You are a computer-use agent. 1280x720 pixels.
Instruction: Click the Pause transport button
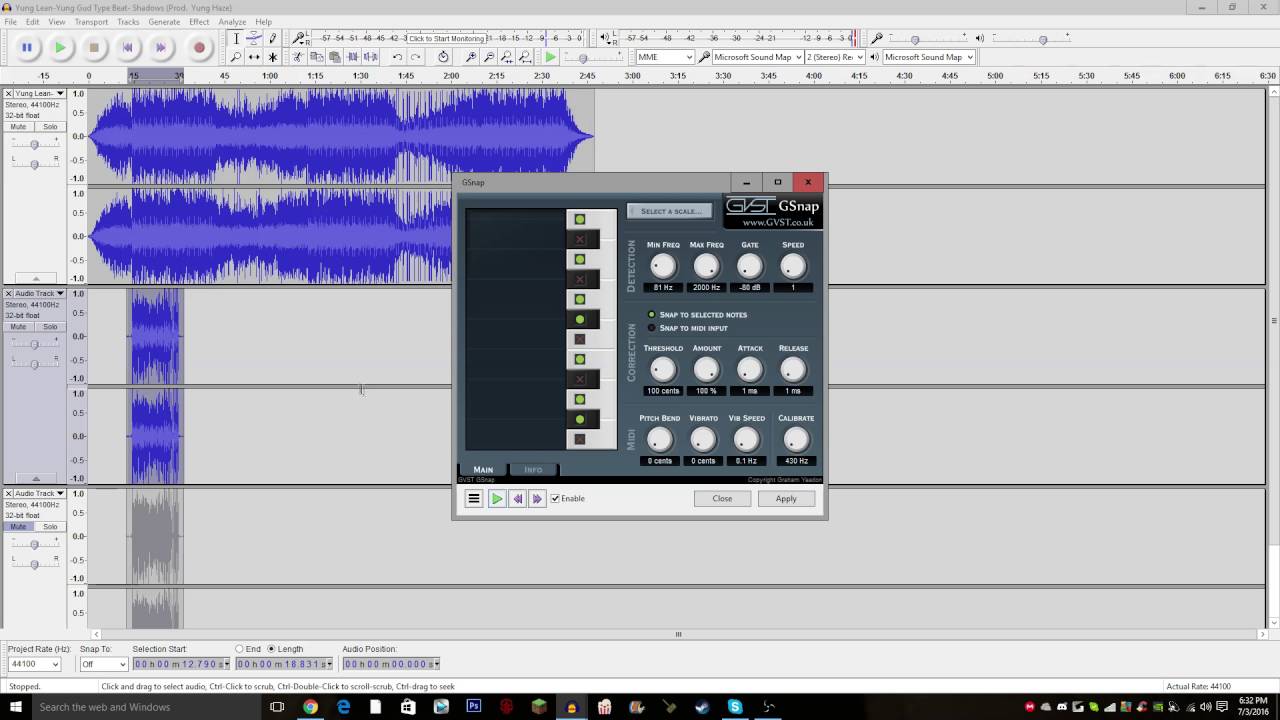[27, 47]
